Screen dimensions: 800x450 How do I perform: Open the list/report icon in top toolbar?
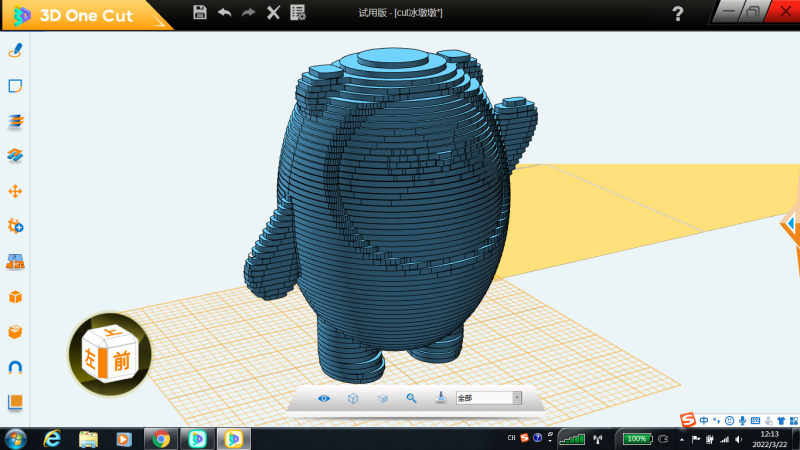click(x=298, y=12)
